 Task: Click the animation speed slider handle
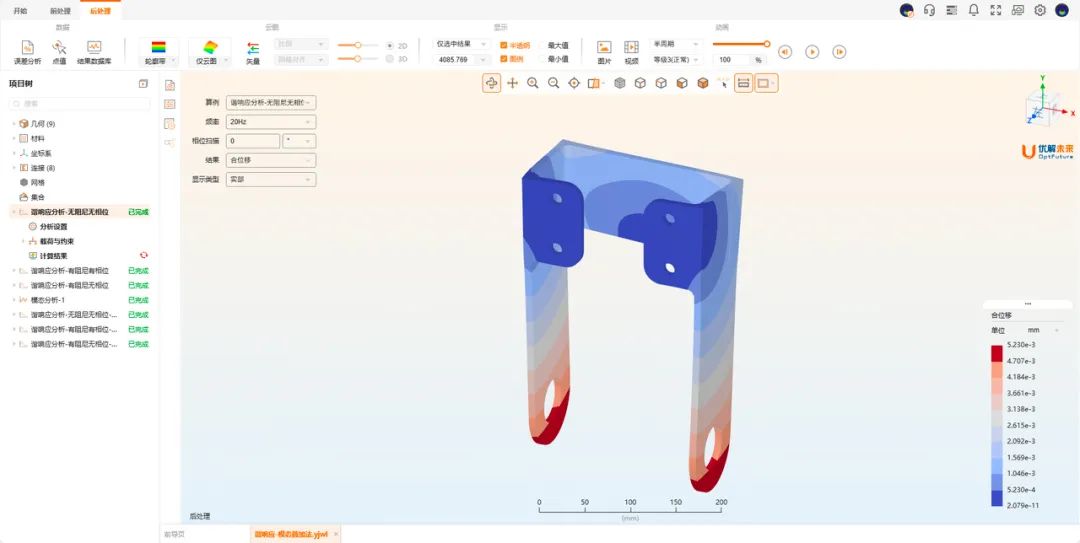[x=767, y=44]
